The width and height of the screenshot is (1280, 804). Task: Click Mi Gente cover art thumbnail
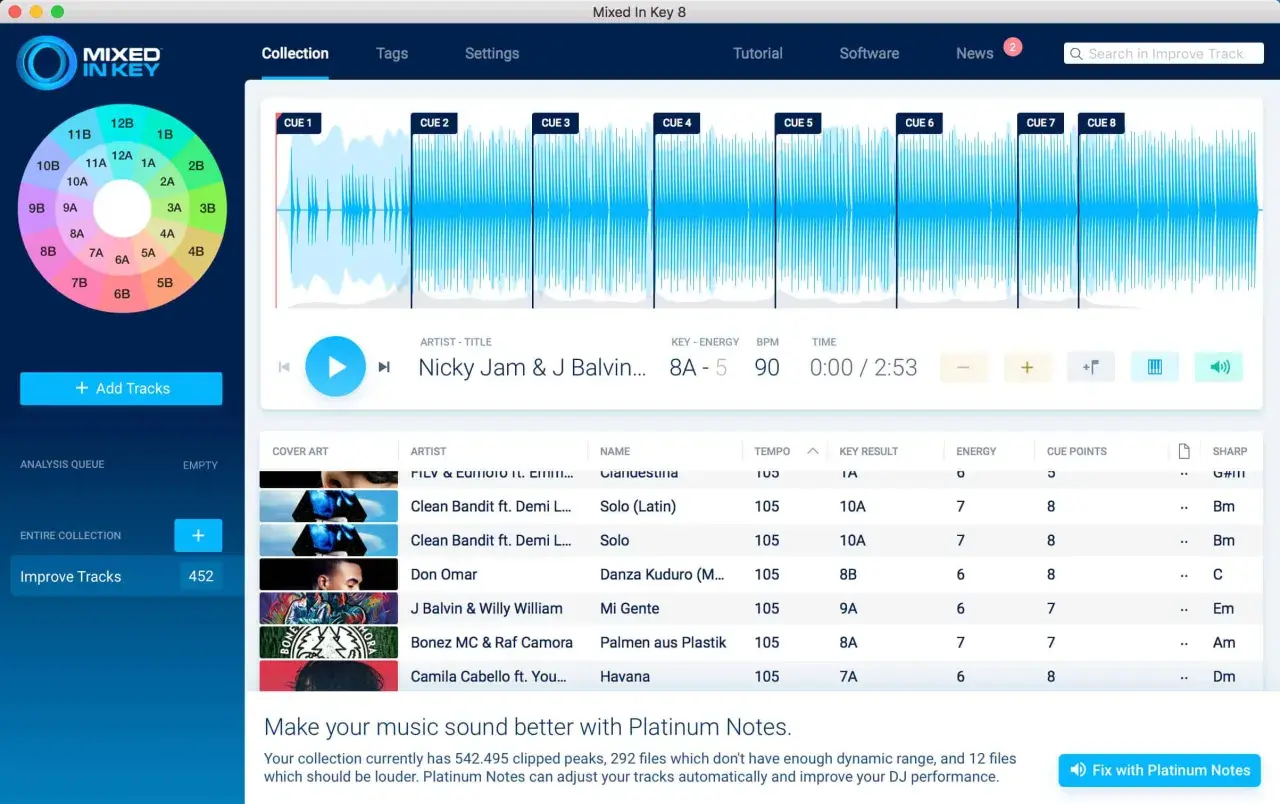328,608
